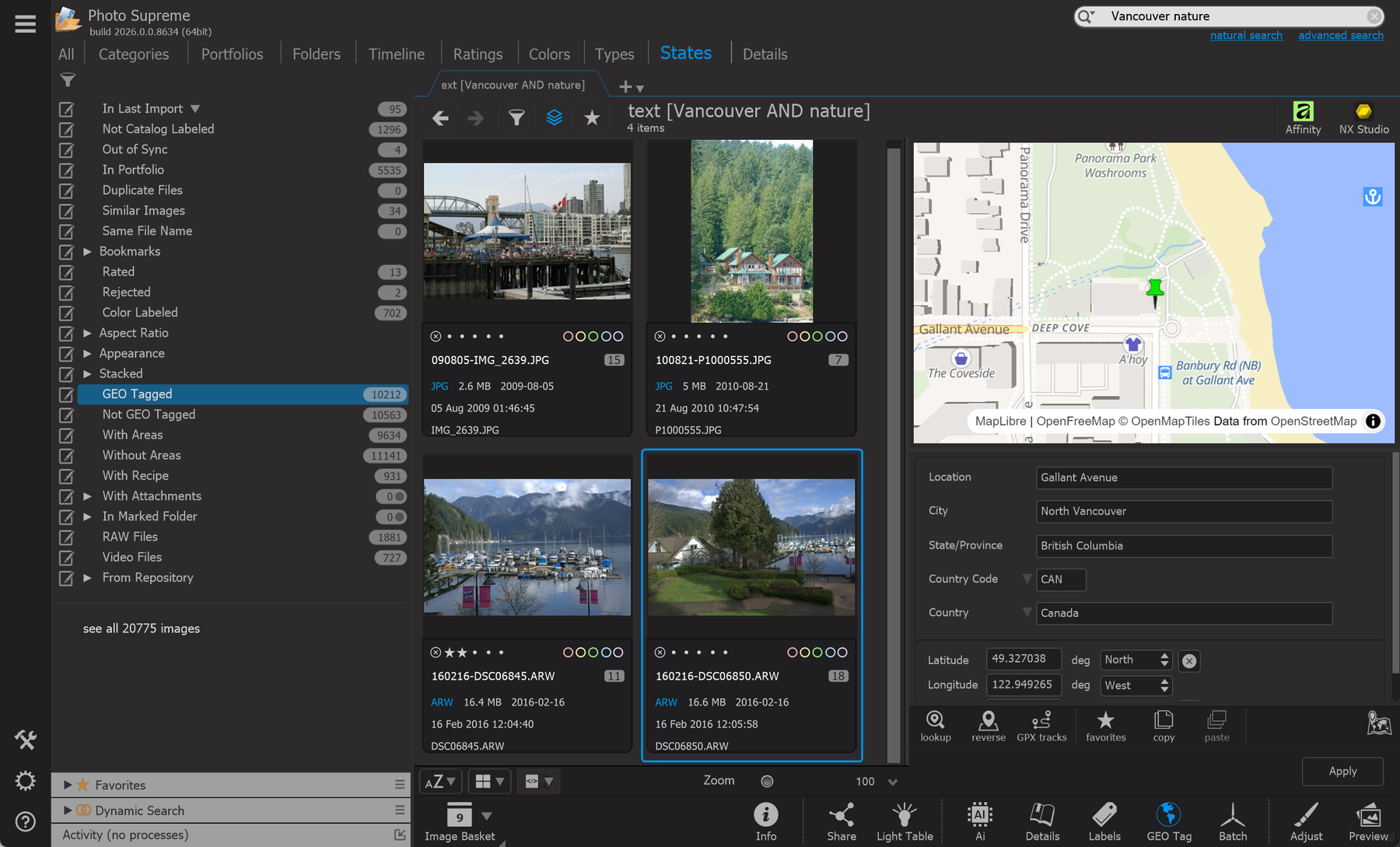Switch to the Timeline tab
The width and height of the screenshot is (1400, 847).
pyautogui.click(x=397, y=54)
